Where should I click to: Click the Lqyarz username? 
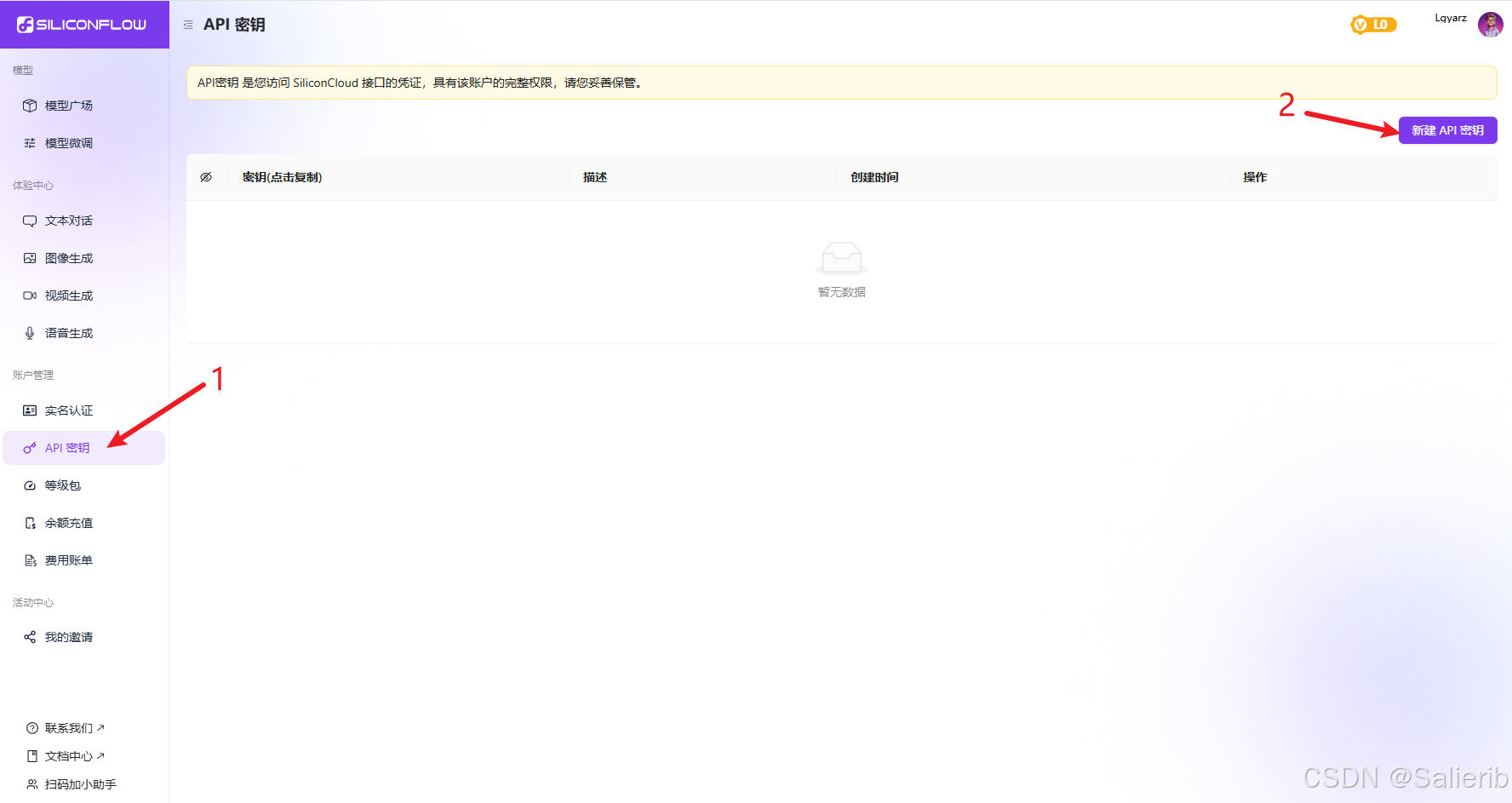click(x=1451, y=18)
